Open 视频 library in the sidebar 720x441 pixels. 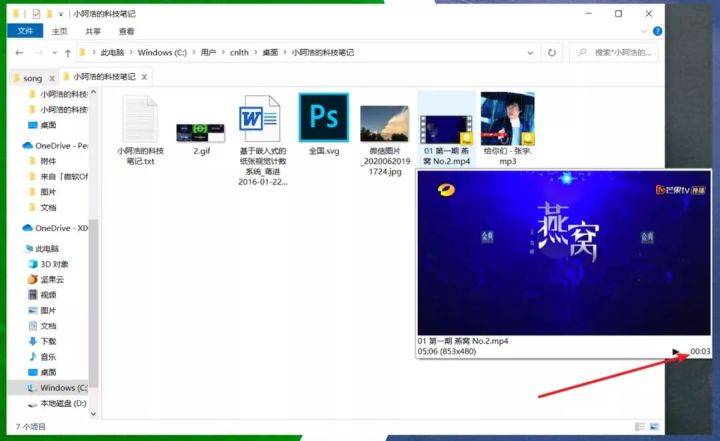point(42,295)
